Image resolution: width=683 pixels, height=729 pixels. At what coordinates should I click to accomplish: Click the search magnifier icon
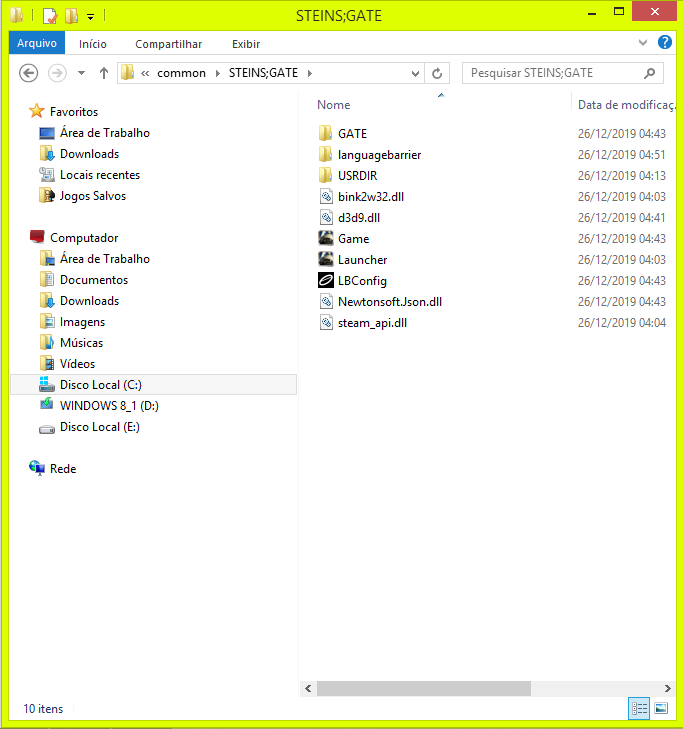649,73
